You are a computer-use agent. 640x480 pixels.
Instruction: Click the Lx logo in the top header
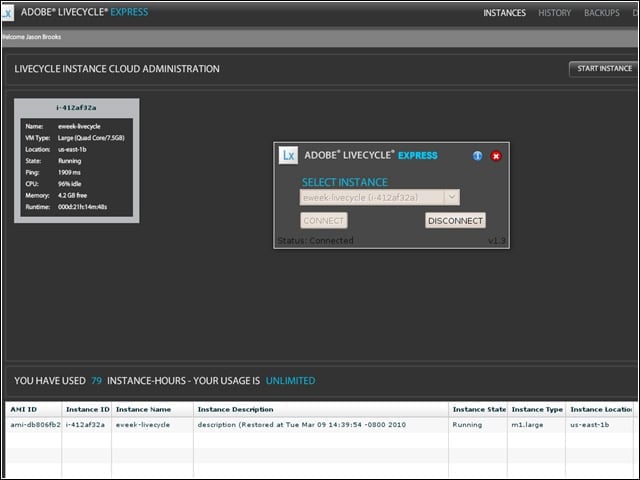coord(8,13)
